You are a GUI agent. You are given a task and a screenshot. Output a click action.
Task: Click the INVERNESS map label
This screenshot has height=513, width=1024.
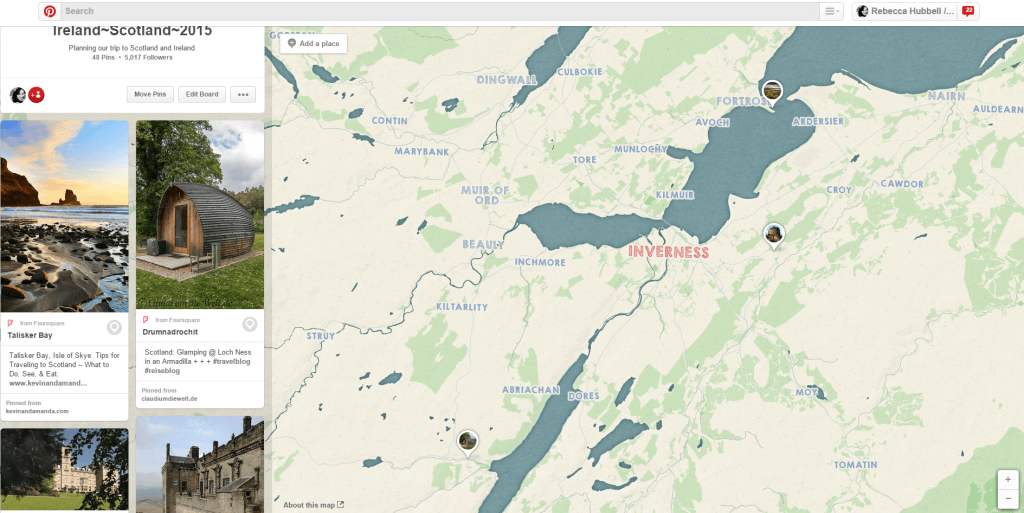point(668,252)
